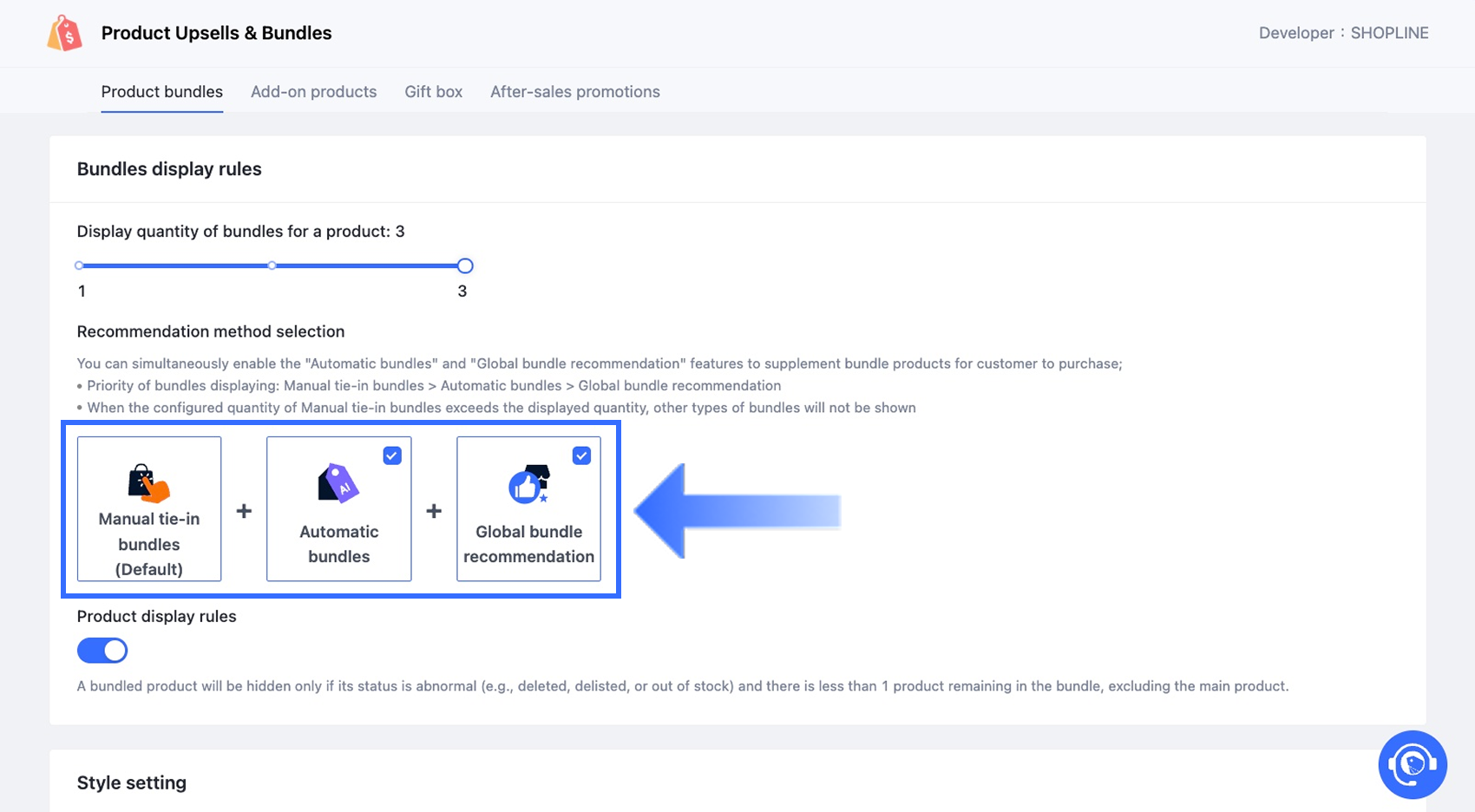Viewport: 1475px width, 812px height.
Task: Click the Product Upsells & Bundles app logo
Action: point(65,34)
